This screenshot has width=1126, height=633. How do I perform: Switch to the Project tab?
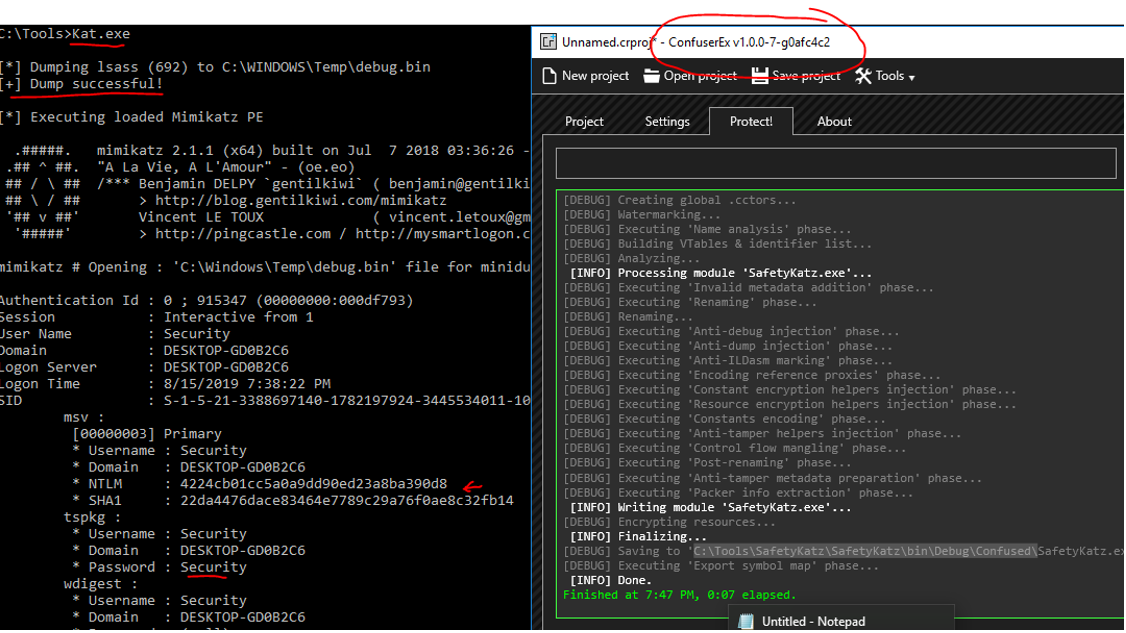coord(584,121)
